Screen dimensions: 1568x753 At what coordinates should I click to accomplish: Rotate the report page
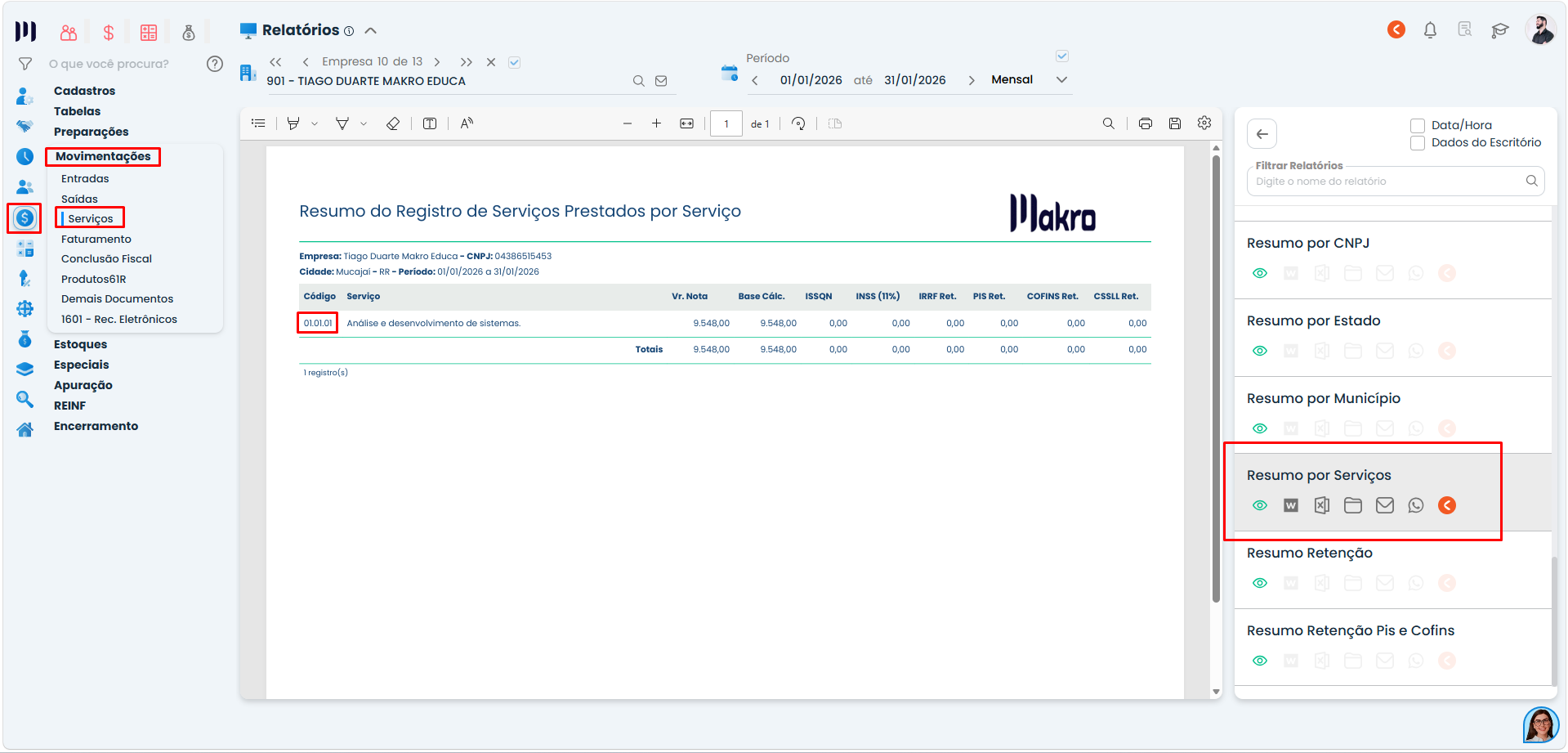tap(798, 123)
